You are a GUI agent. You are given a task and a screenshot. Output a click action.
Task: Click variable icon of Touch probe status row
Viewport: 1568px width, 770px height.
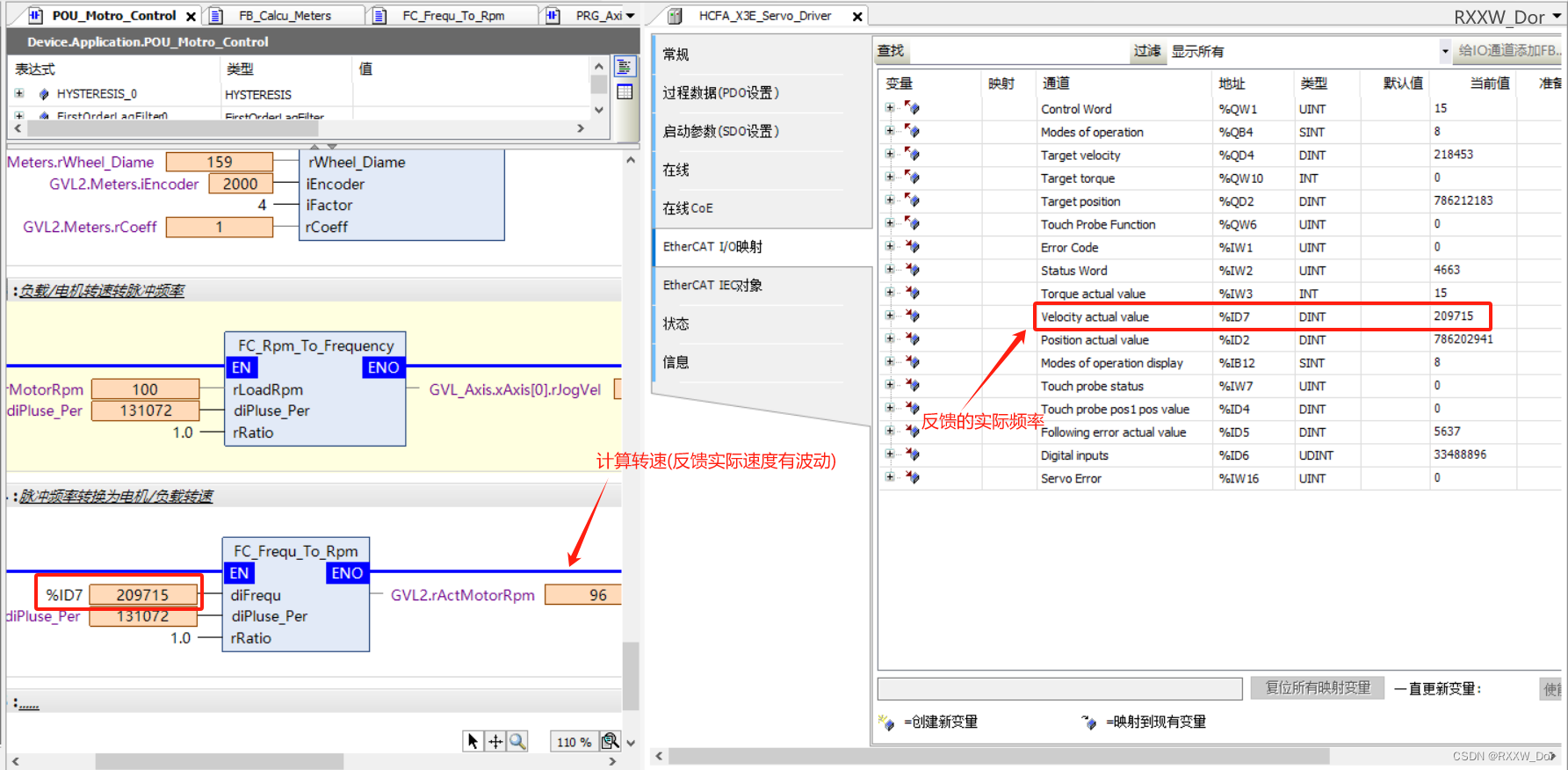pos(912,385)
